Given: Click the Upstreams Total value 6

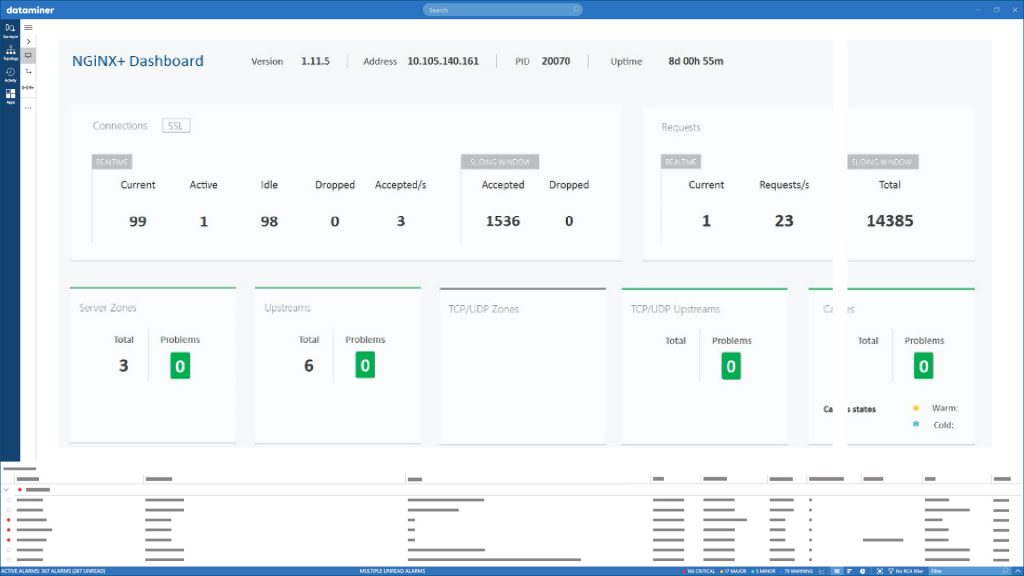Looking at the screenshot, I should [x=309, y=366].
